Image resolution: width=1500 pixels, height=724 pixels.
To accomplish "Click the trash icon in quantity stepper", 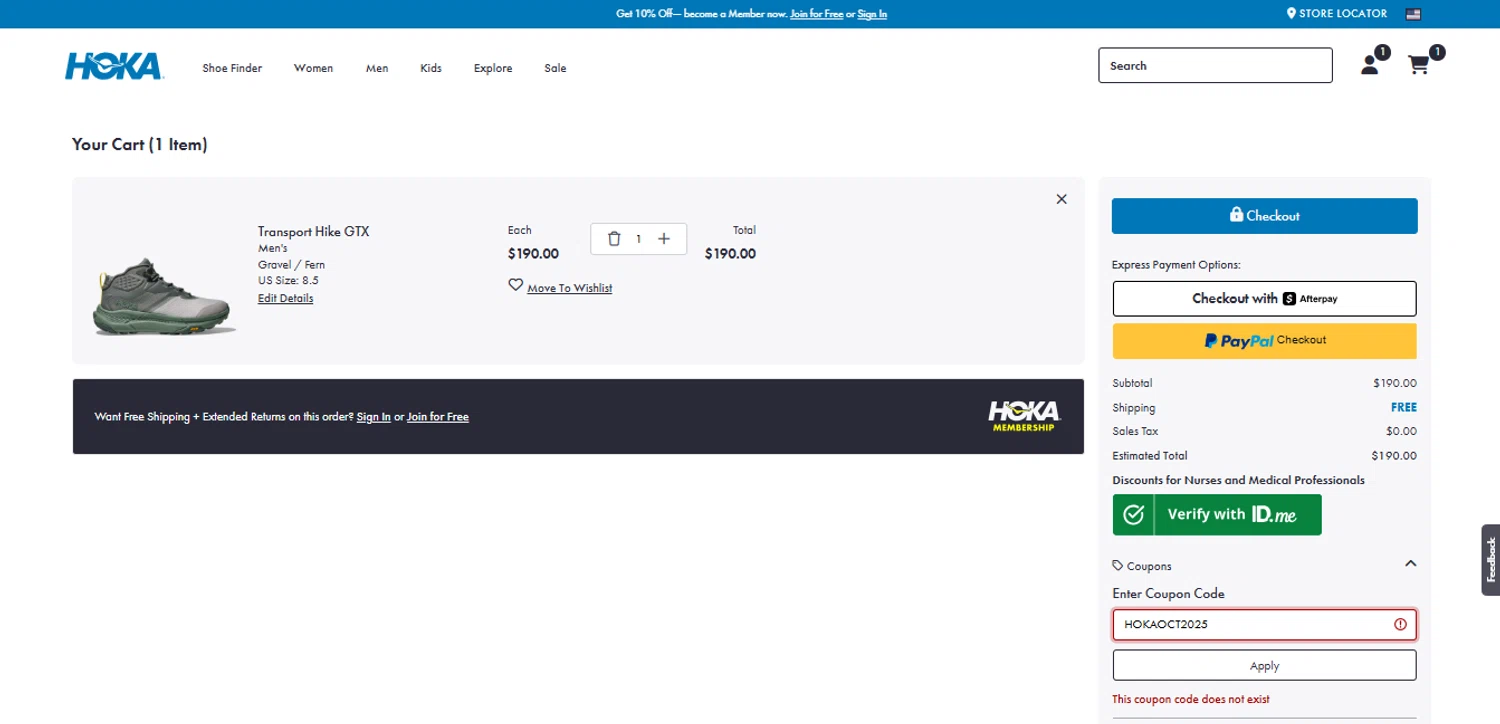I will coord(614,239).
